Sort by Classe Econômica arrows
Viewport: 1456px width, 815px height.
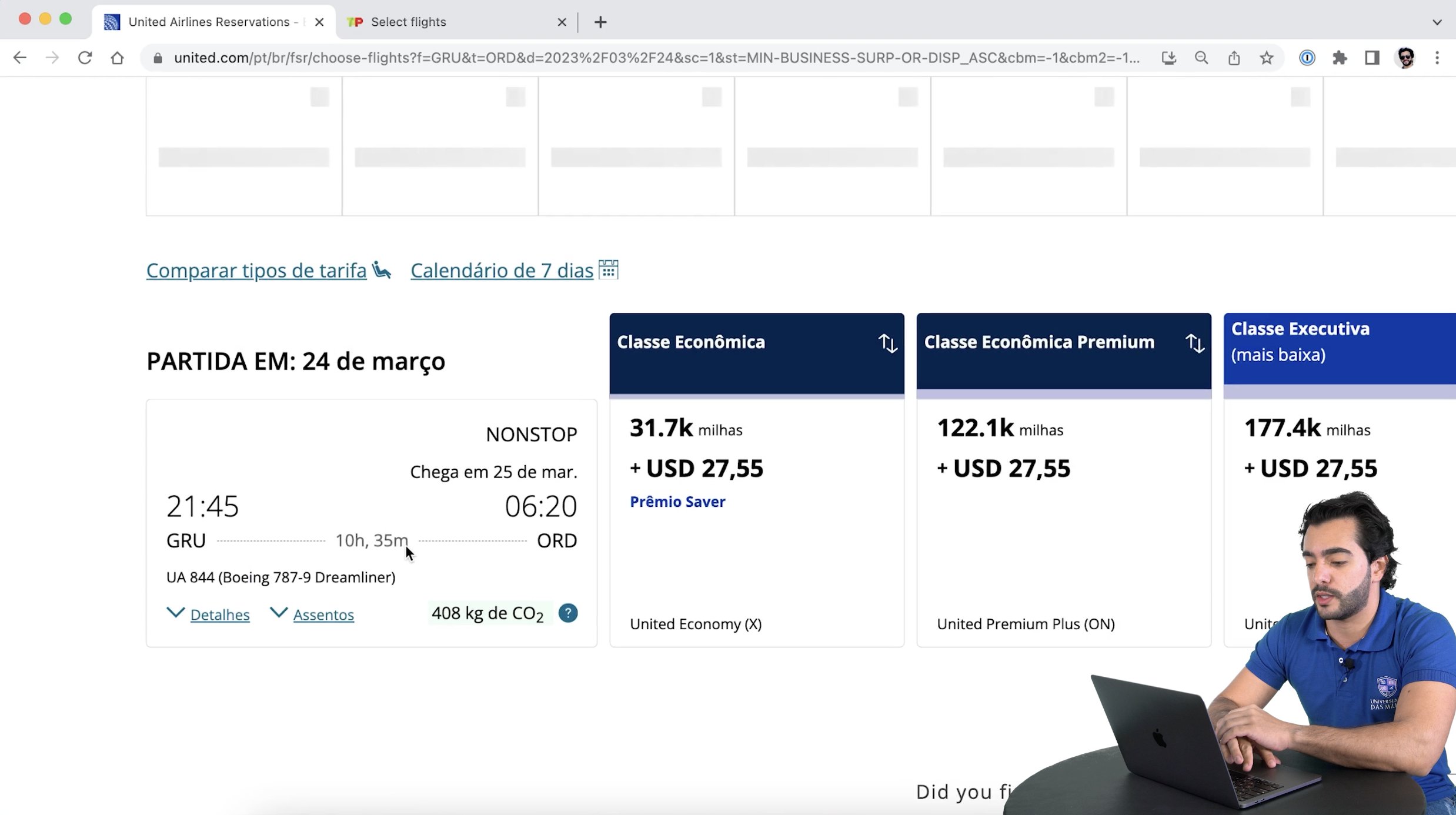(x=887, y=343)
